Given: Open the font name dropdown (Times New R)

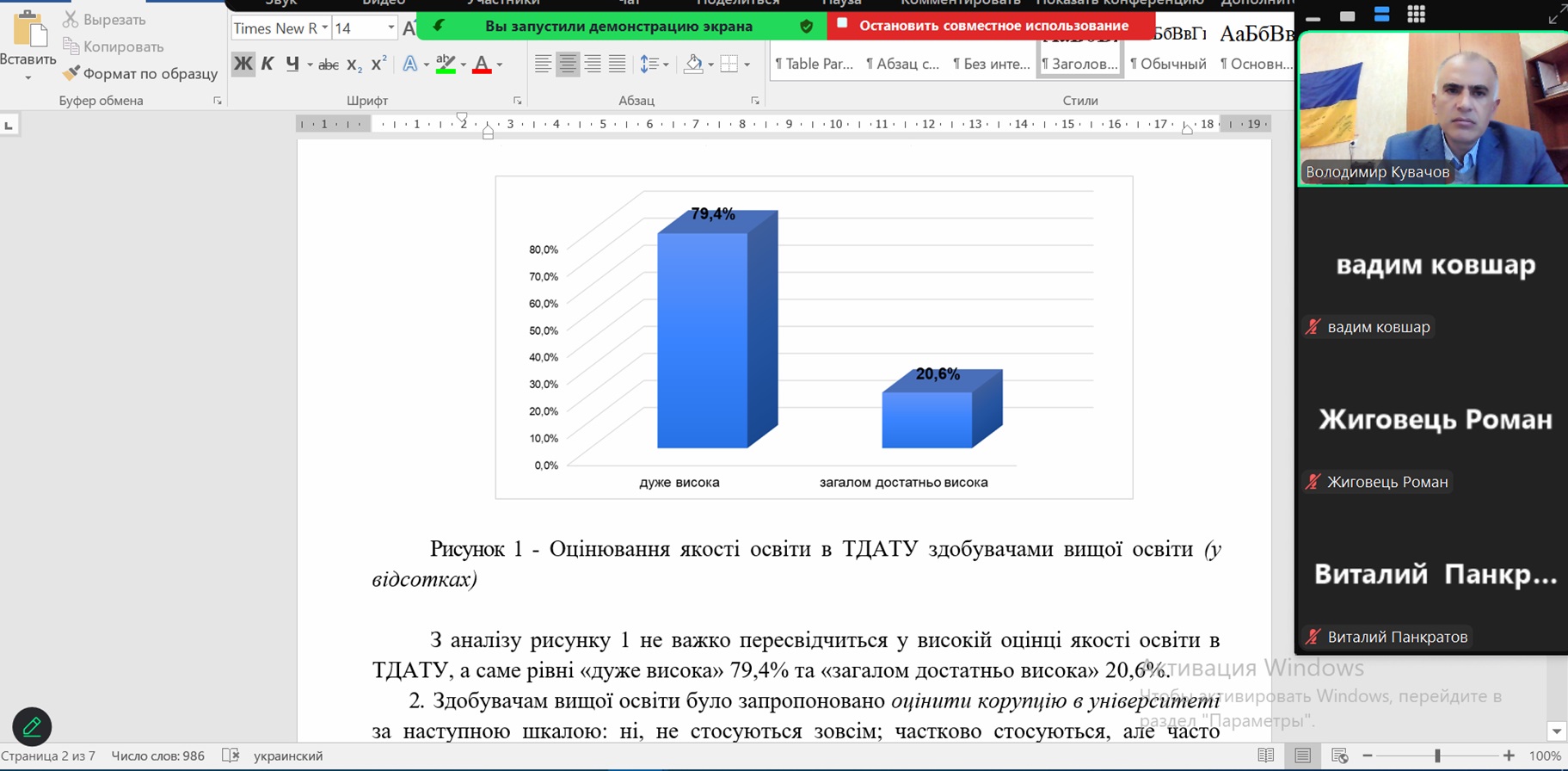Looking at the screenshot, I should pyautogui.click(x=324, y=28).
